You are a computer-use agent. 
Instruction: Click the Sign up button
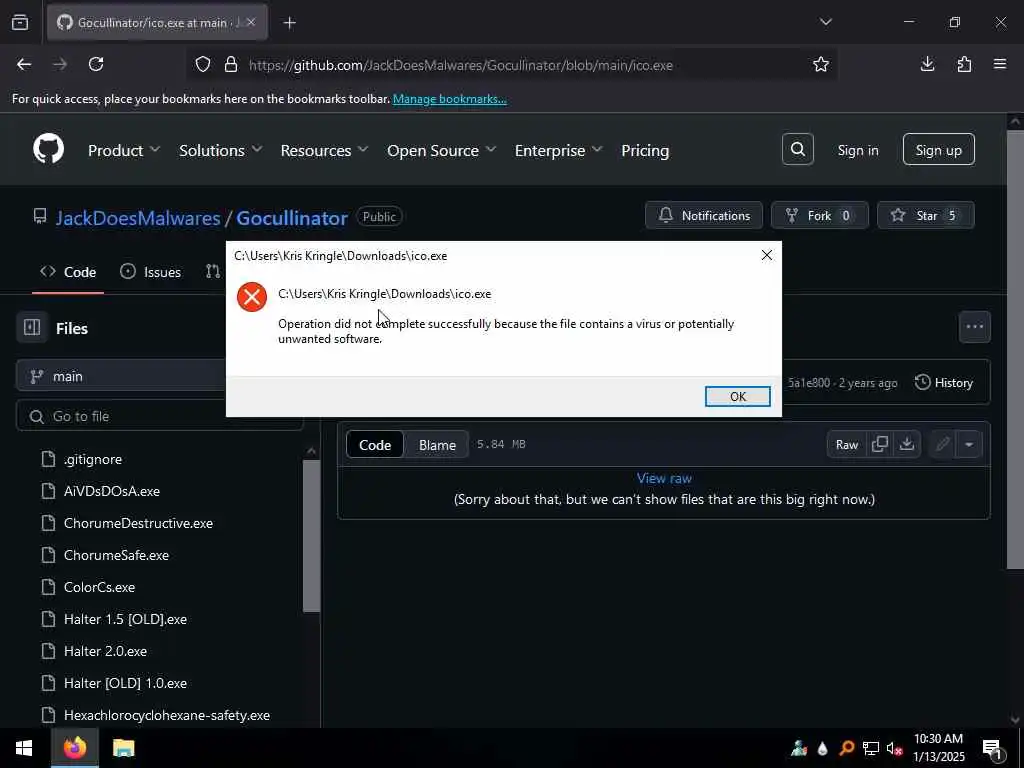tap(938, 150)
